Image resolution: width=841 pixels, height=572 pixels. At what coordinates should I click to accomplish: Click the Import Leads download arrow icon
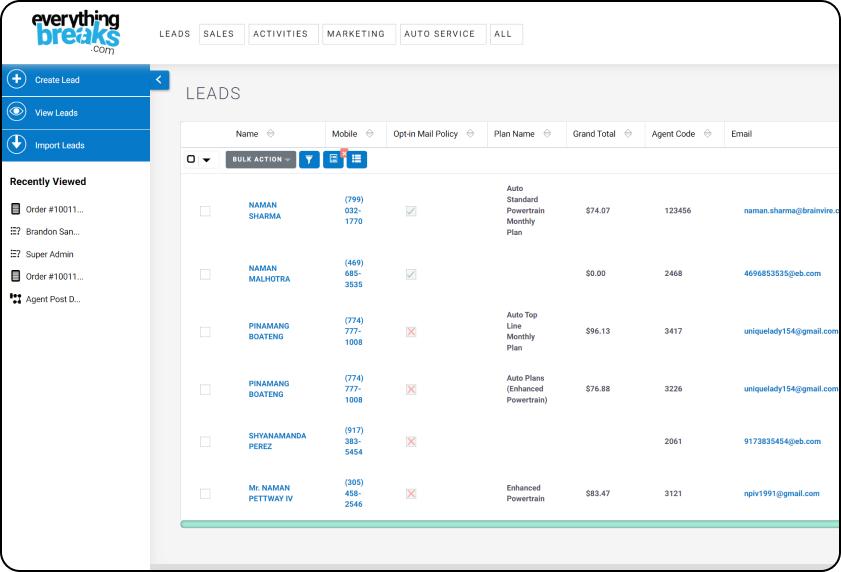pos(16,145)
